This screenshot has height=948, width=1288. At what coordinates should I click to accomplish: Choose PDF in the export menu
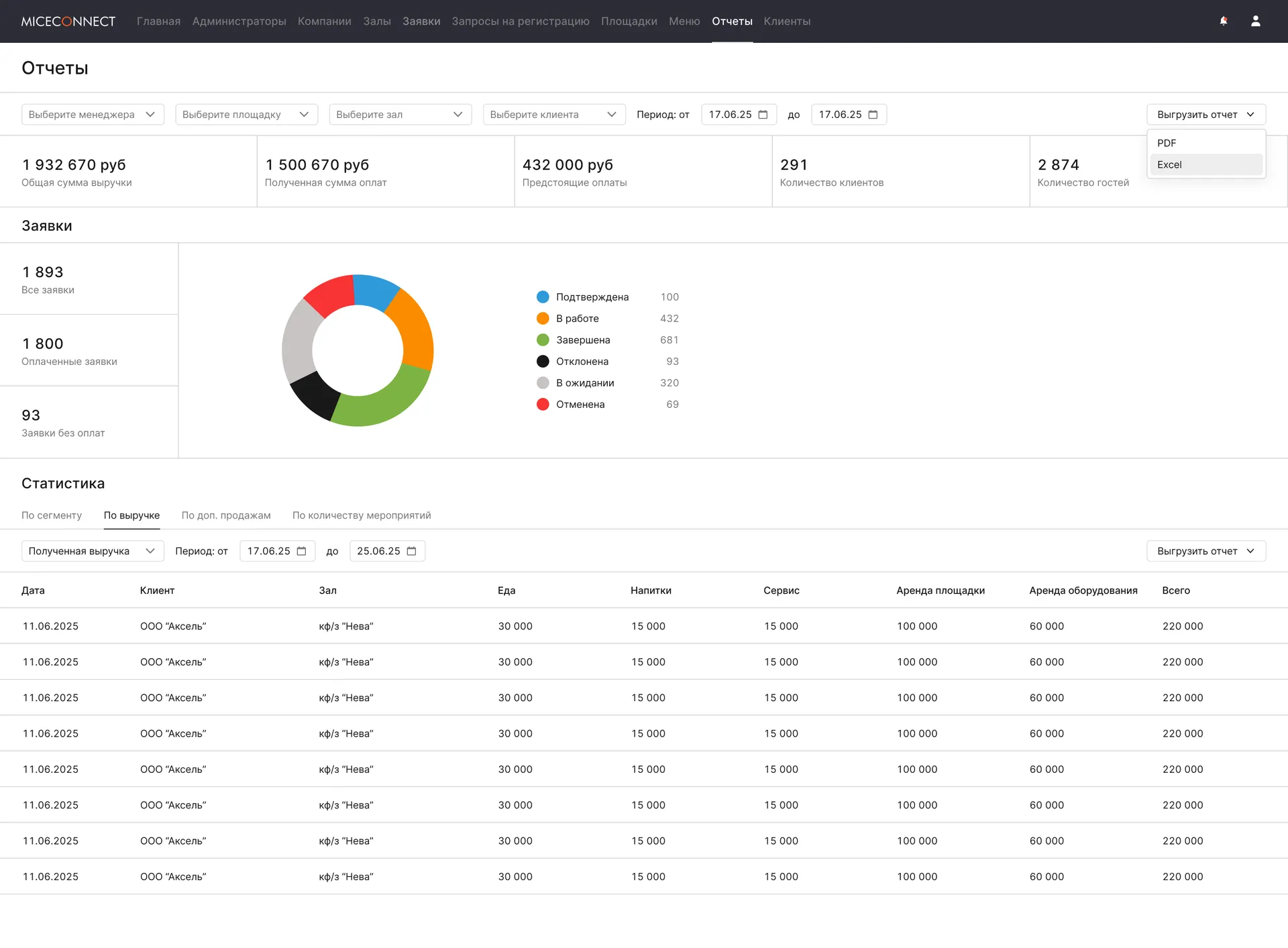point(1206,143)
